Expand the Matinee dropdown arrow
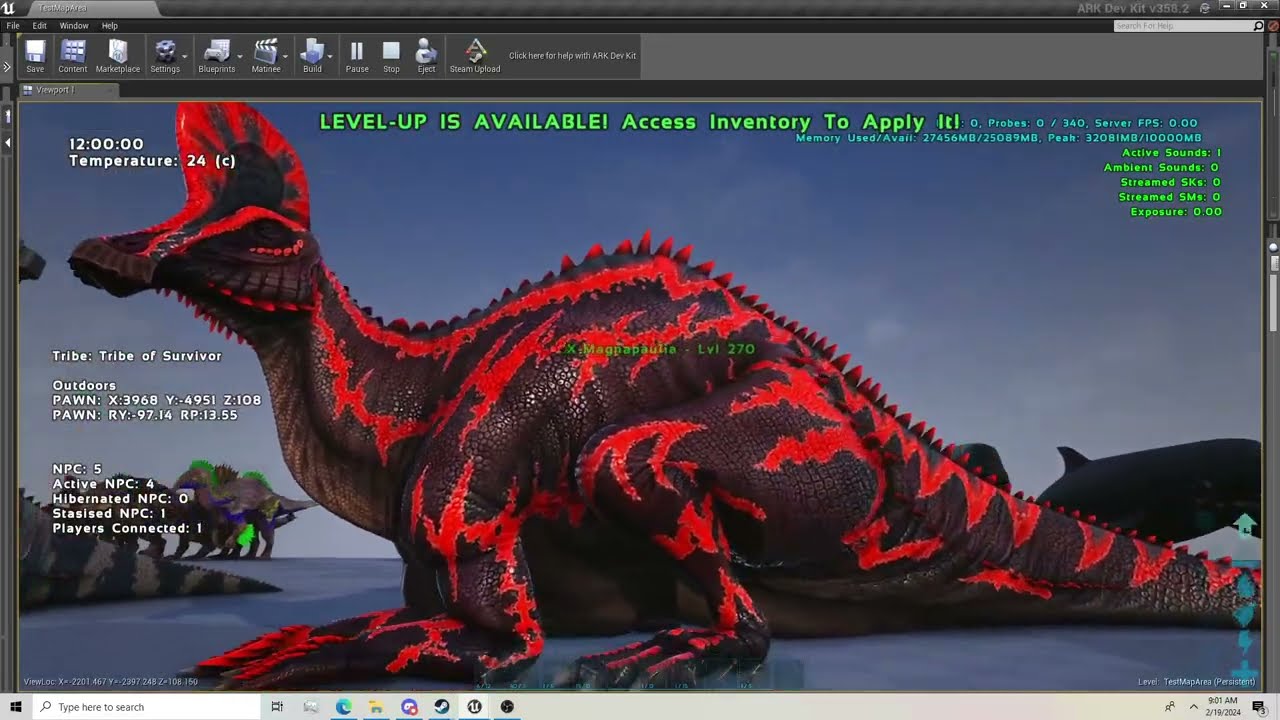 (286, 56)
